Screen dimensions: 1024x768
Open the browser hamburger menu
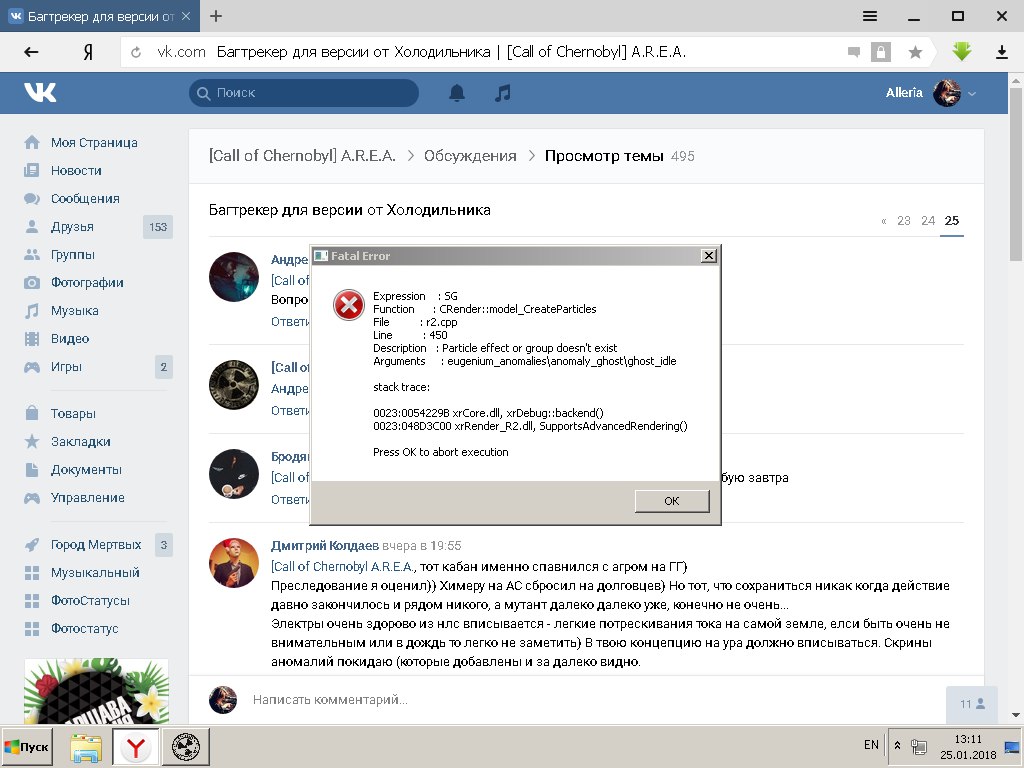click(870, 16)
